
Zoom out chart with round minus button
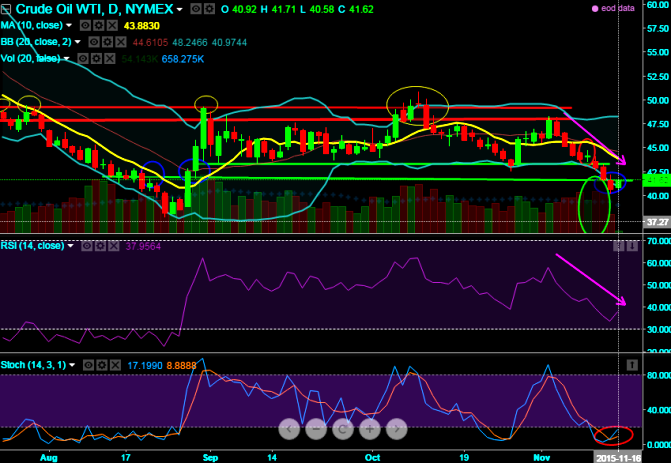pyautogui.click(x=316, y=429)
